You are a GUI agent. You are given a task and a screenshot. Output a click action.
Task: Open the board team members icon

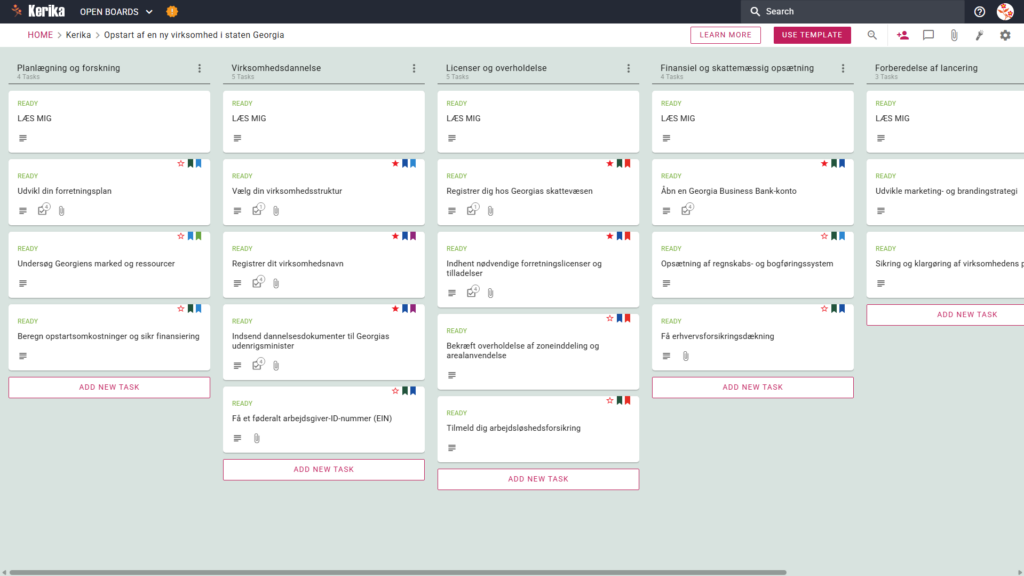[903, 35]
